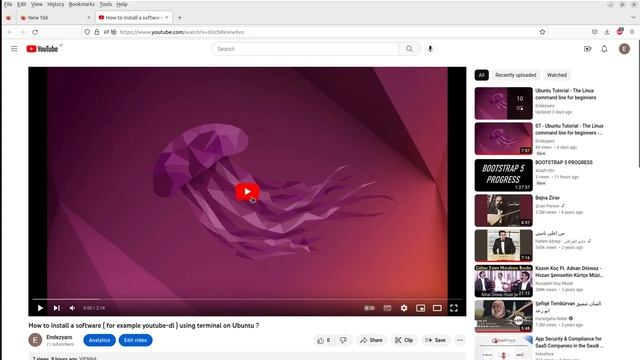Open the notifications bell
The image size is (640, 360).
pos(604,49)
